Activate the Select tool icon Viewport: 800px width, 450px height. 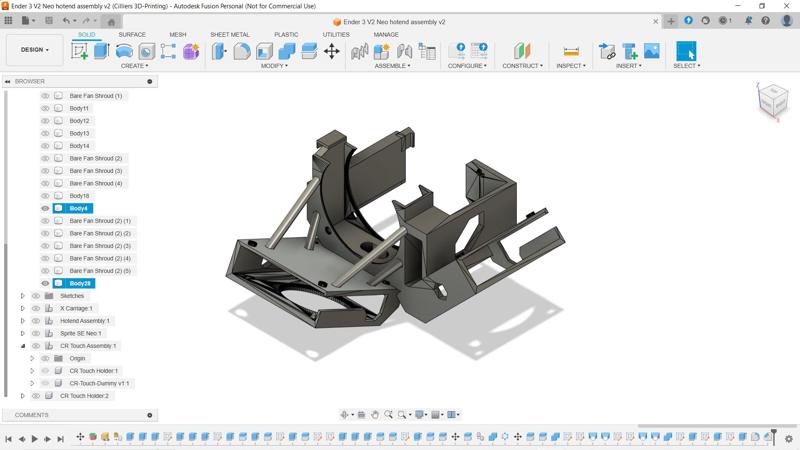(686, 51)
